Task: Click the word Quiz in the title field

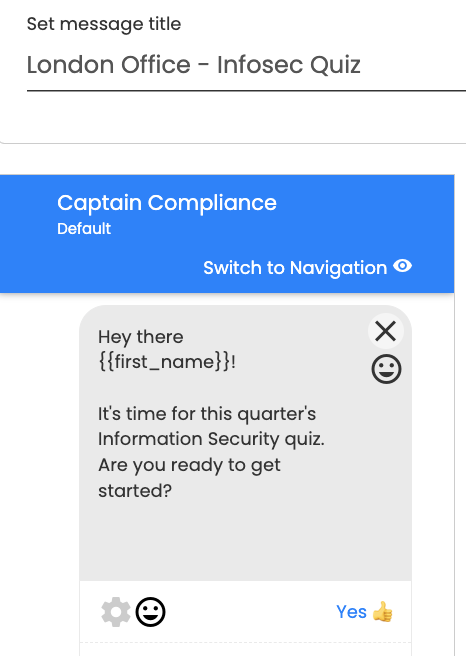Action: coord(335,66)
